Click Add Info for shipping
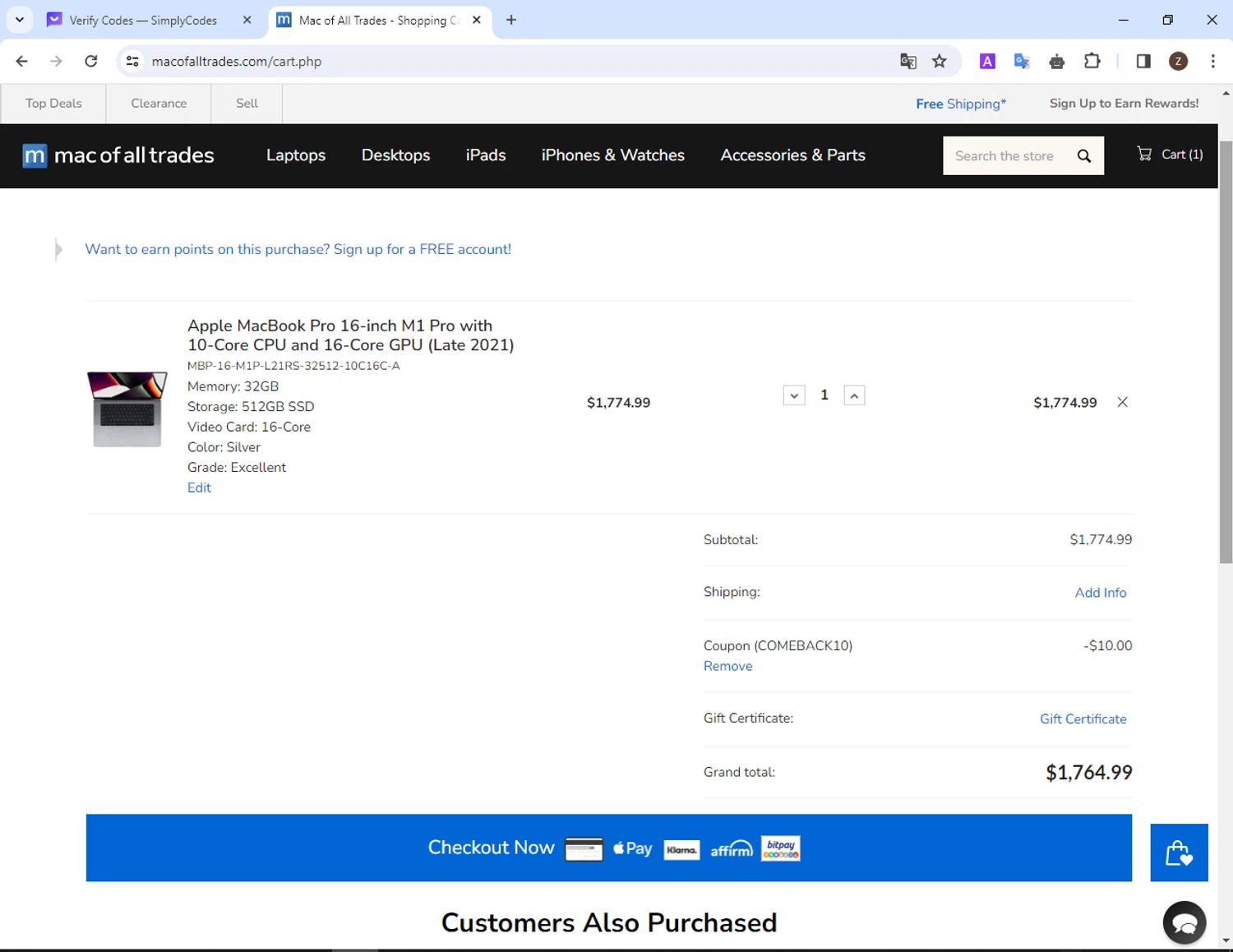 click(1101, 593)
